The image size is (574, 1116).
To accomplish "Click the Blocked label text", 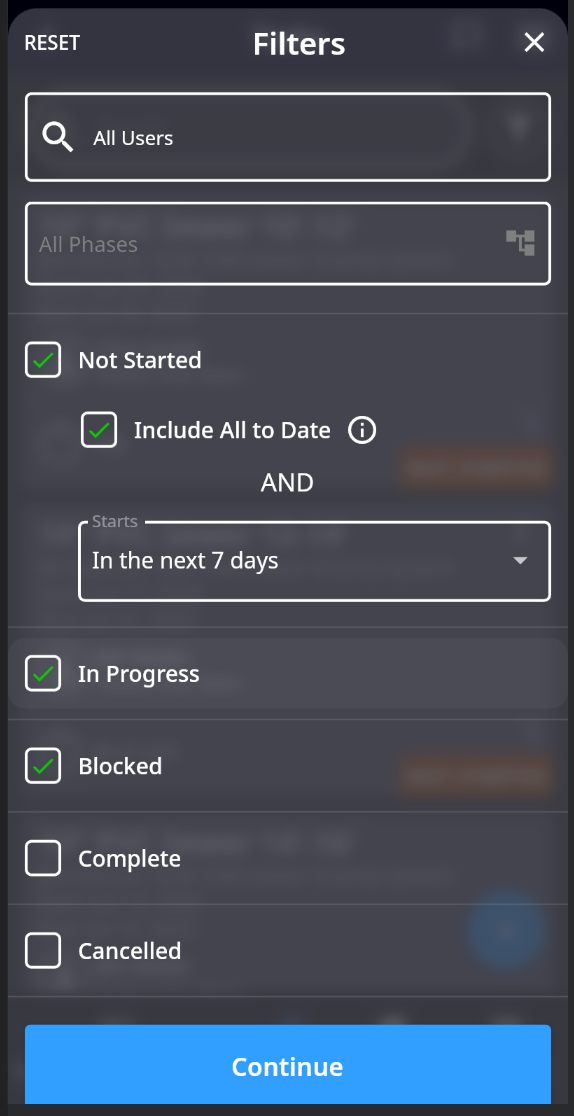I will coord(120,767).
